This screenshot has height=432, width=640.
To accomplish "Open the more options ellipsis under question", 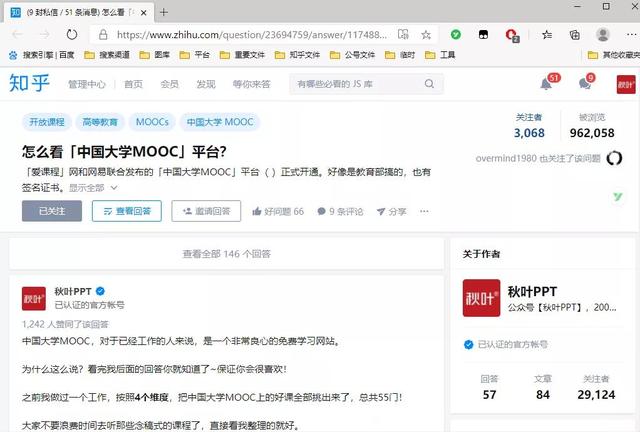I will coord(424,211).
